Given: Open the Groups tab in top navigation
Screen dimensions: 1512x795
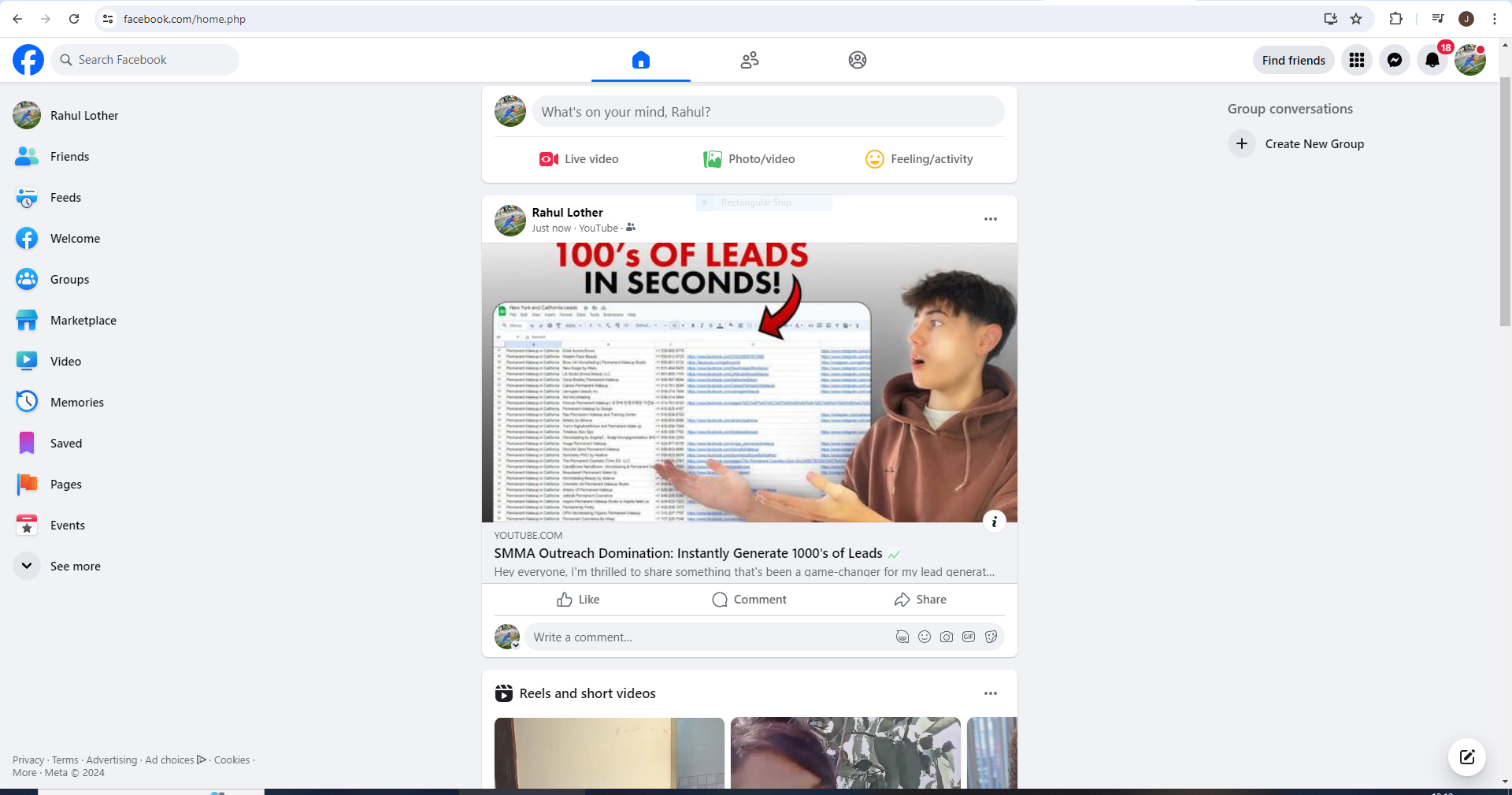Looking at the screenshot, I should (858, 60).
